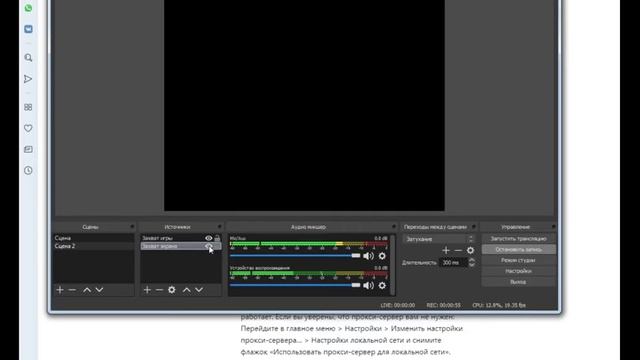This screenshot has width=640, height=360.
Task: Open Настройки in the controls panel
Action: 518,271
